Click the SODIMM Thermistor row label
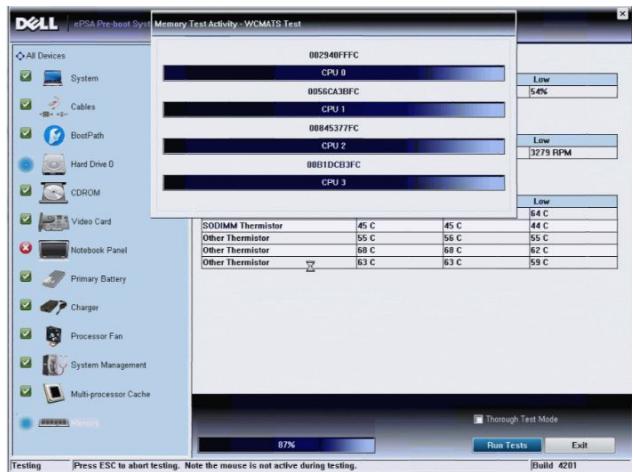Image resolution: width=633 pixels, height=472 pixels. pos(243,226)
